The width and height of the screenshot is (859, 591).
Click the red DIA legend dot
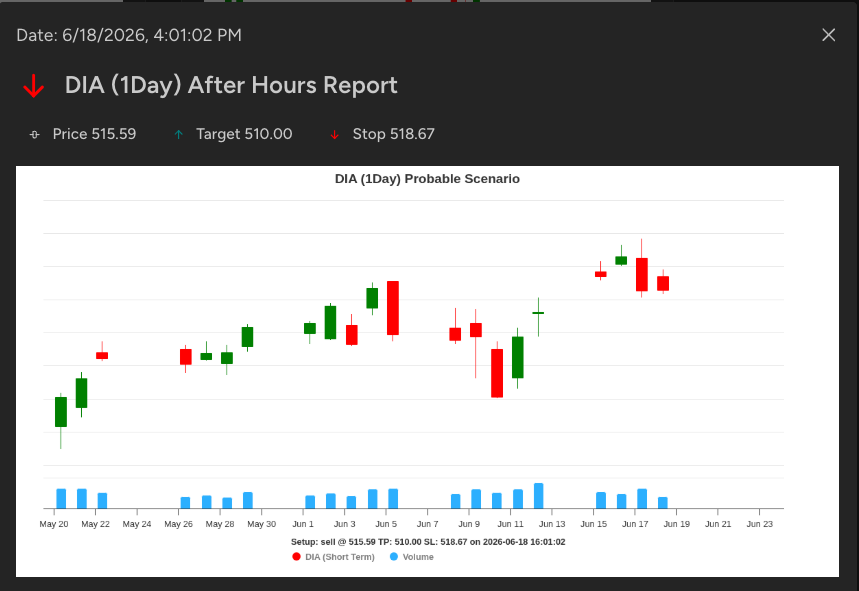pyautogui.click(x=296, y=556)
